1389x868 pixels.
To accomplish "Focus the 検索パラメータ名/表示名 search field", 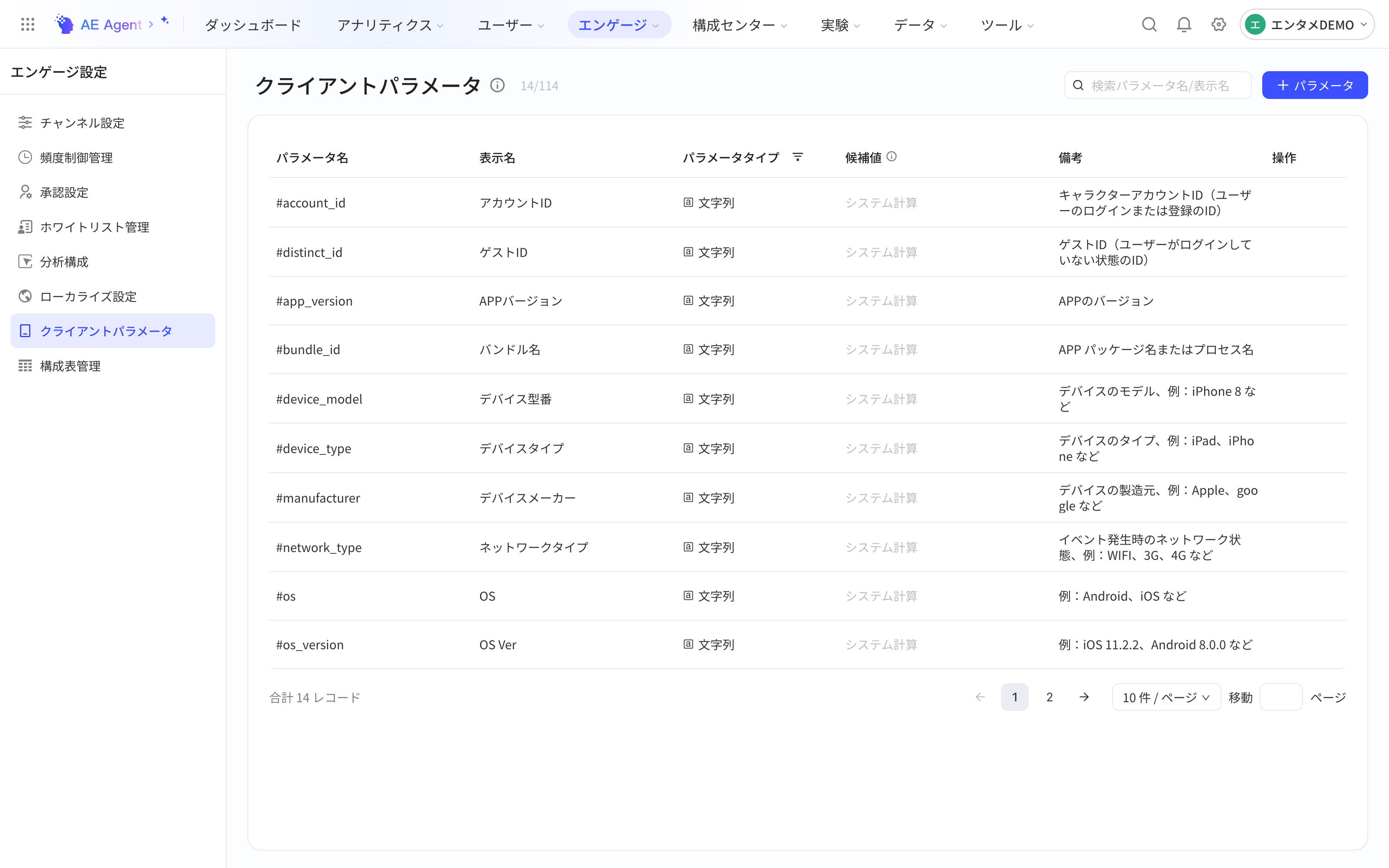I will click(1157, 85).
